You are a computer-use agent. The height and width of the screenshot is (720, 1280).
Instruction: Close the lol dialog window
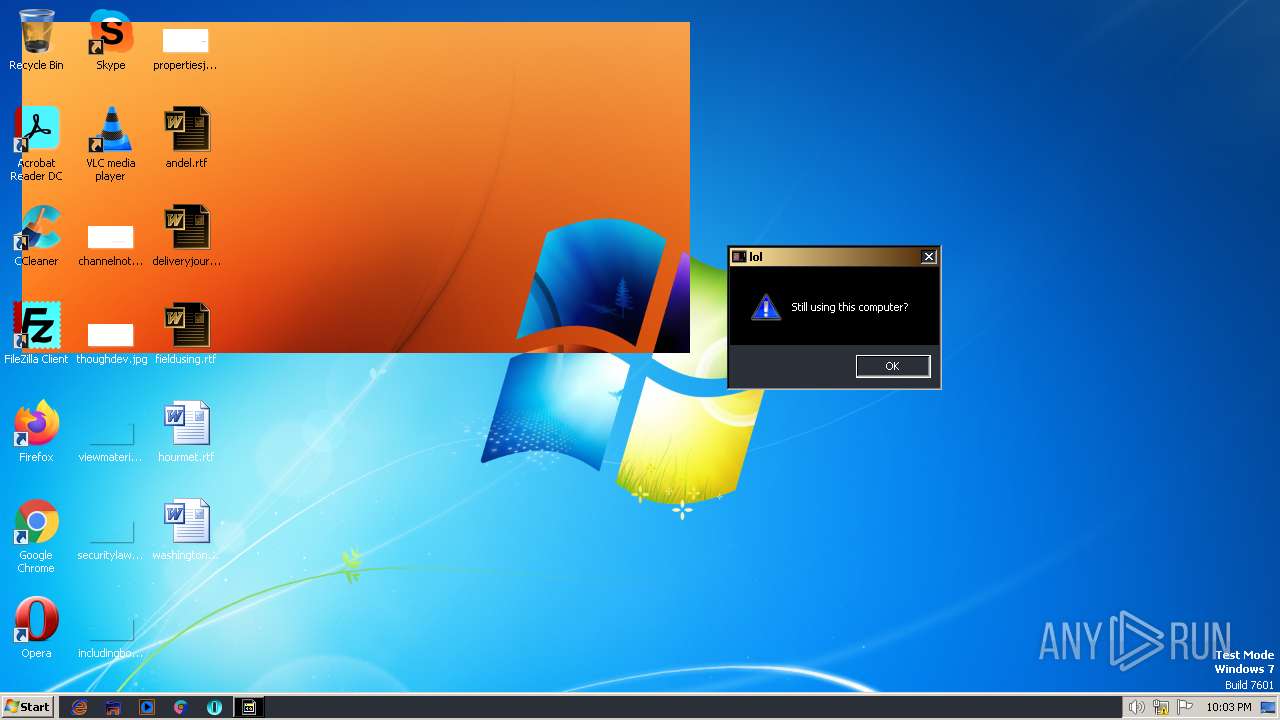[x=928, y=257]
